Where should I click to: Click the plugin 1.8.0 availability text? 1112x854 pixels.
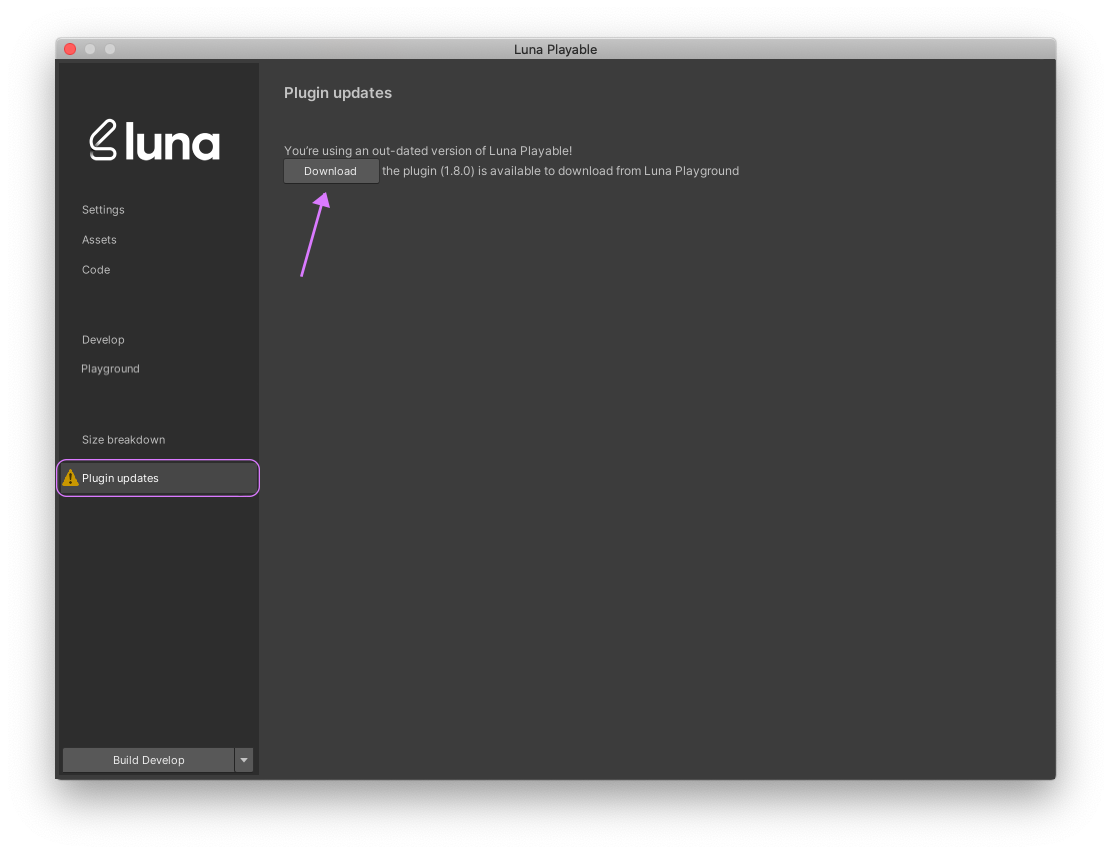[560, 171]
